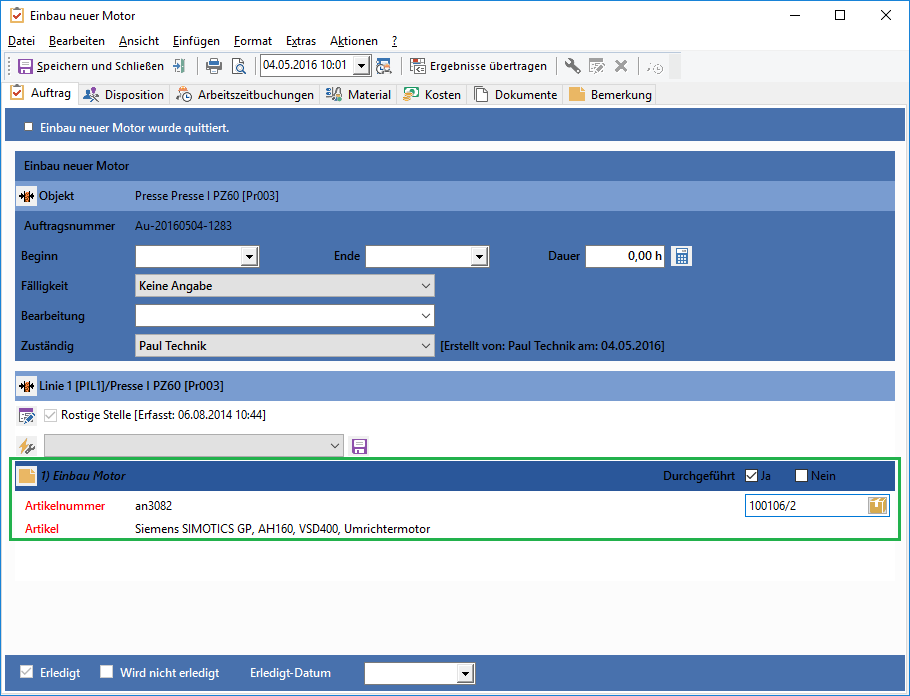This screenshot has height=696, width=910.
Task: Click the icon before Linie 1 [PIL1]
Action: [x=26, y=386]
